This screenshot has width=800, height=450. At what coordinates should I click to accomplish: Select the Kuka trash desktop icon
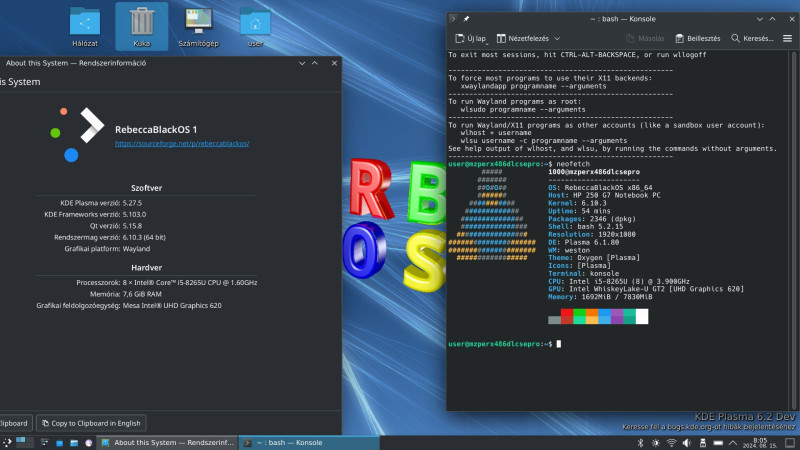tap(142, 27)
